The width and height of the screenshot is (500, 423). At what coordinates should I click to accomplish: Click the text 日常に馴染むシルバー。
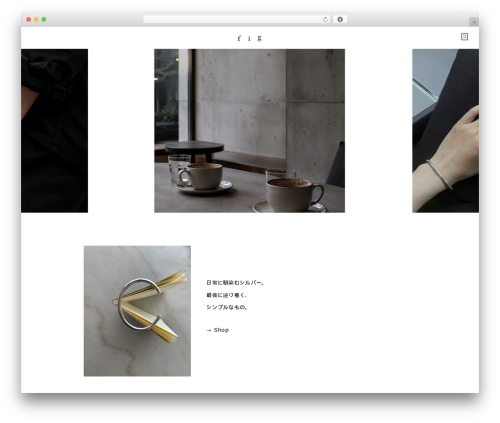[x=236, y=283]
